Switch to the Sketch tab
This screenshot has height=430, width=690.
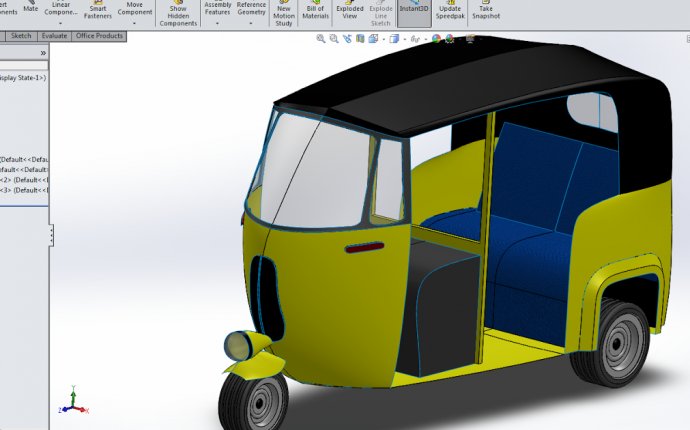[21, 36]
